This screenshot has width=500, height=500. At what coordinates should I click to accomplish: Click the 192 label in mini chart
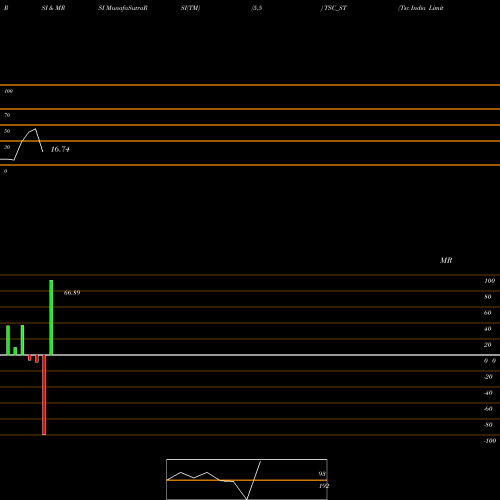[x=324, y=486]
